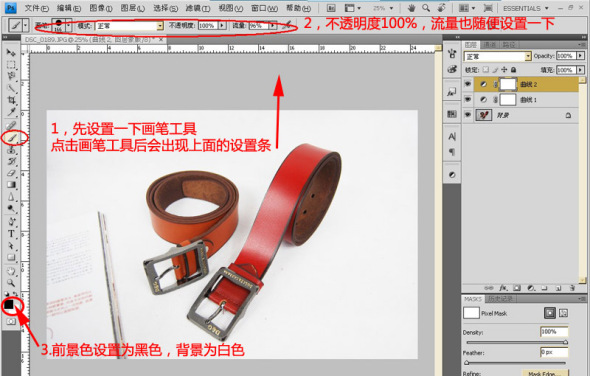
Task: Launch Bridge from the application bar
Action: [331, 8]
